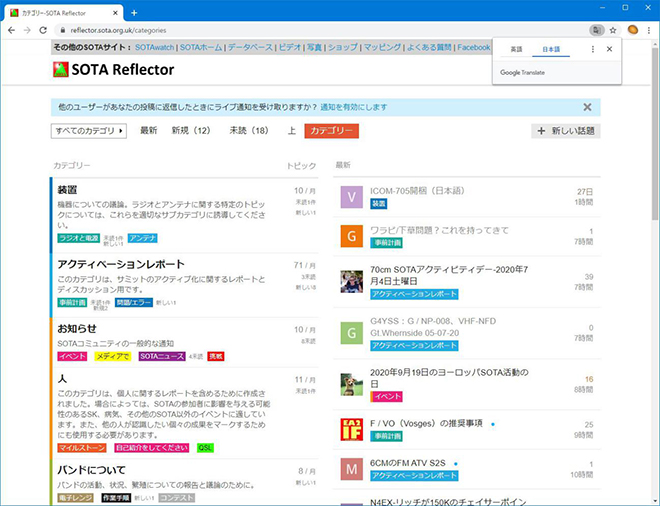This screenshot has width=660, height=506.
Task: Open the browser profile avatar
Action: coord(632,30)
